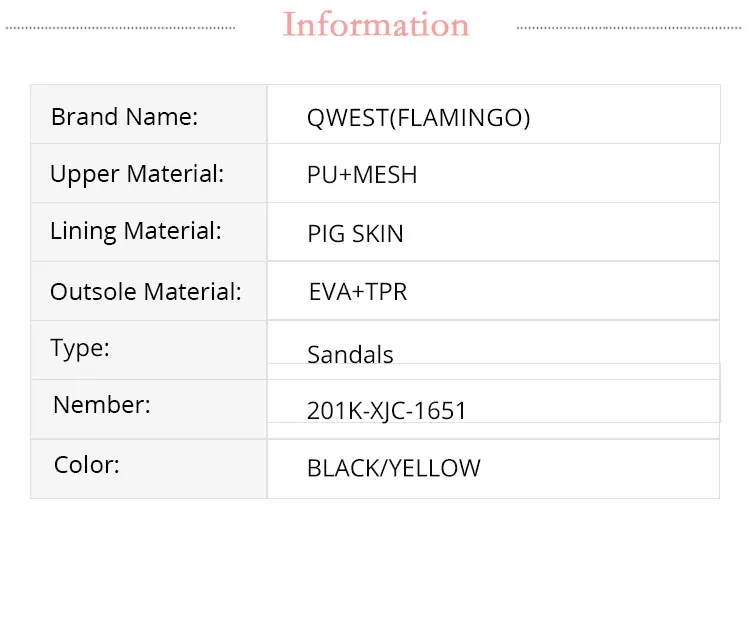Click dotted line left of Information

pos(120,28)
